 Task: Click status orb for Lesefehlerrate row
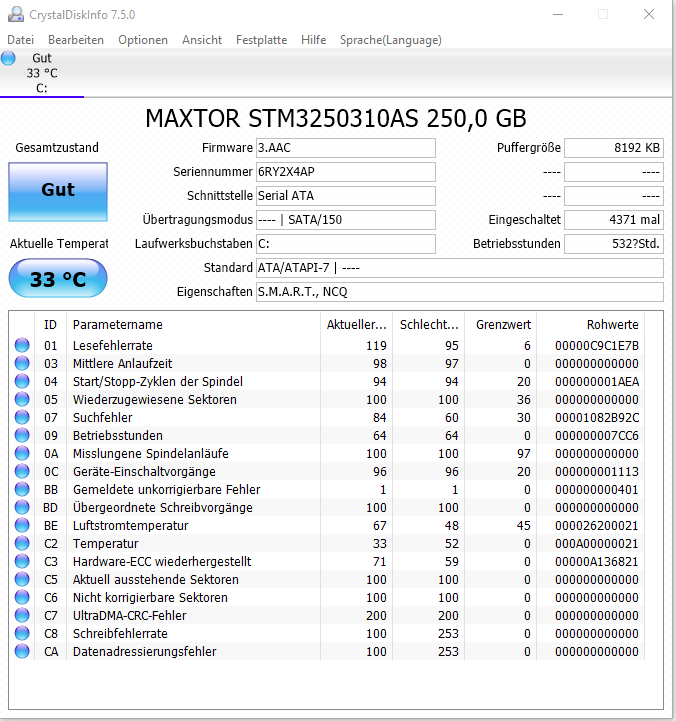tap(22, 345)
